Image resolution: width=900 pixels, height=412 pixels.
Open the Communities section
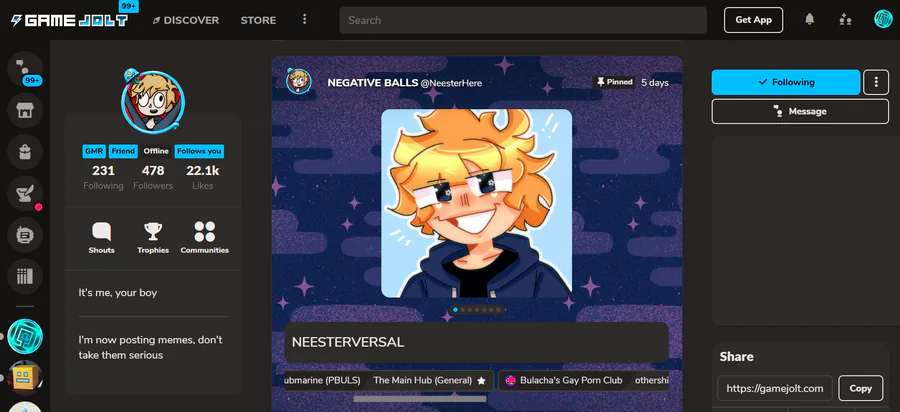click(204, 238)
